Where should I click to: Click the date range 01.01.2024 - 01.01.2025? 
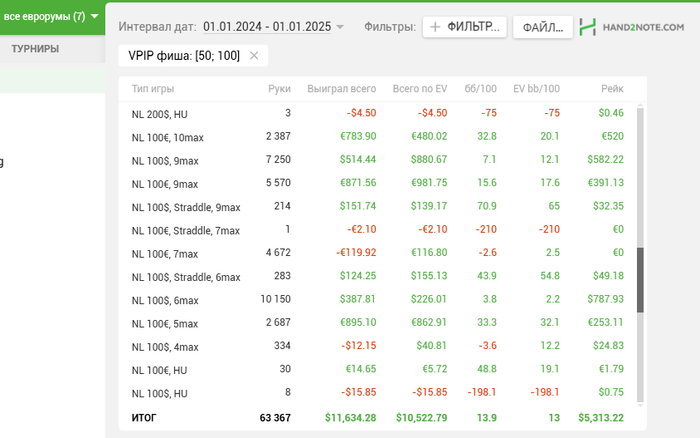point(267,27)
